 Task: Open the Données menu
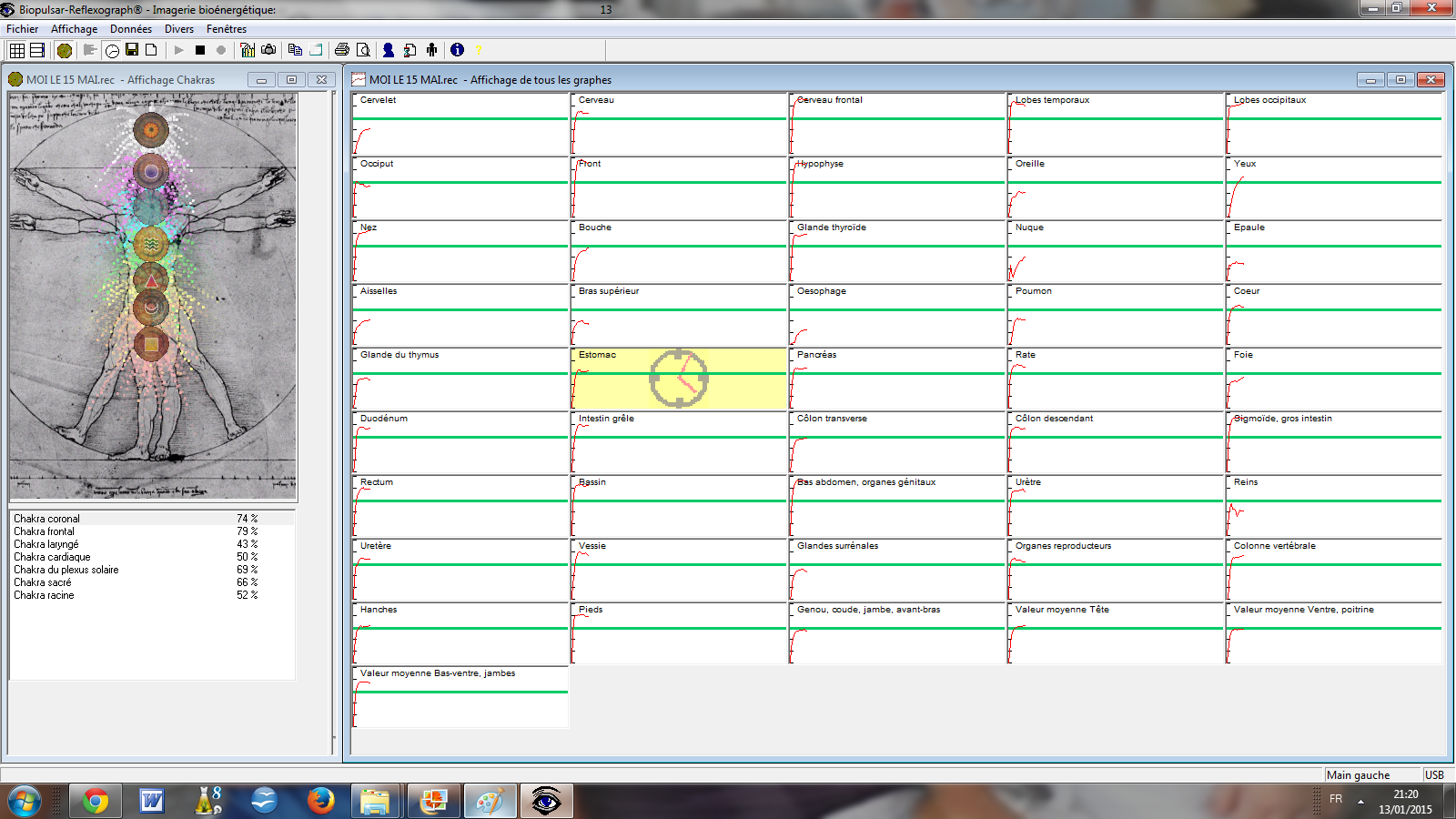(x=131, y=29)
